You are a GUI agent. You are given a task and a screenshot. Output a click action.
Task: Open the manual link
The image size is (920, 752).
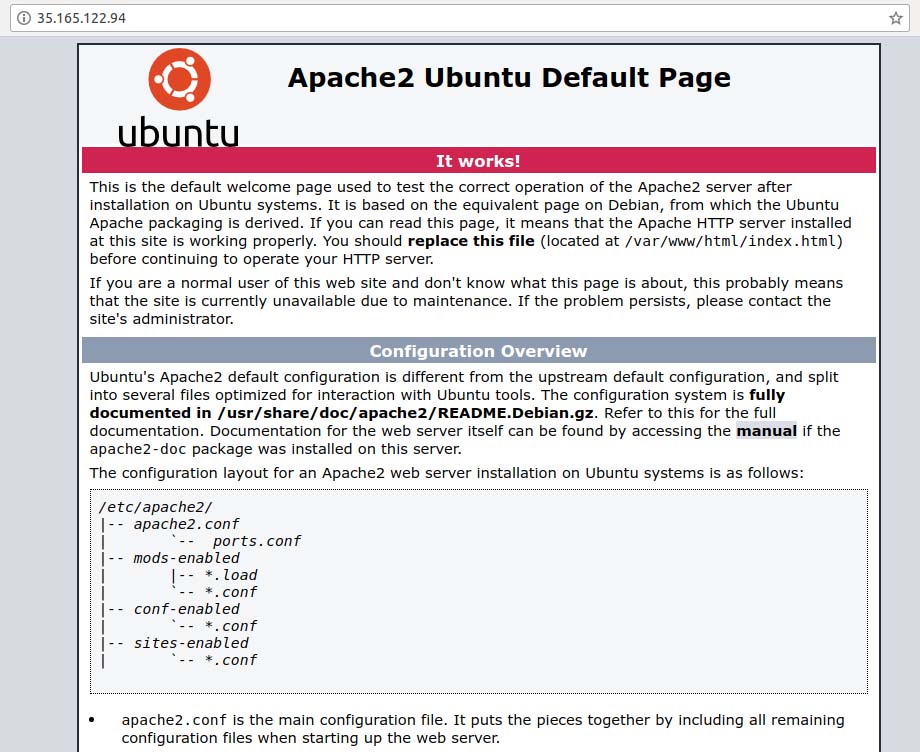pyautogui.click(x=767, y=431)
